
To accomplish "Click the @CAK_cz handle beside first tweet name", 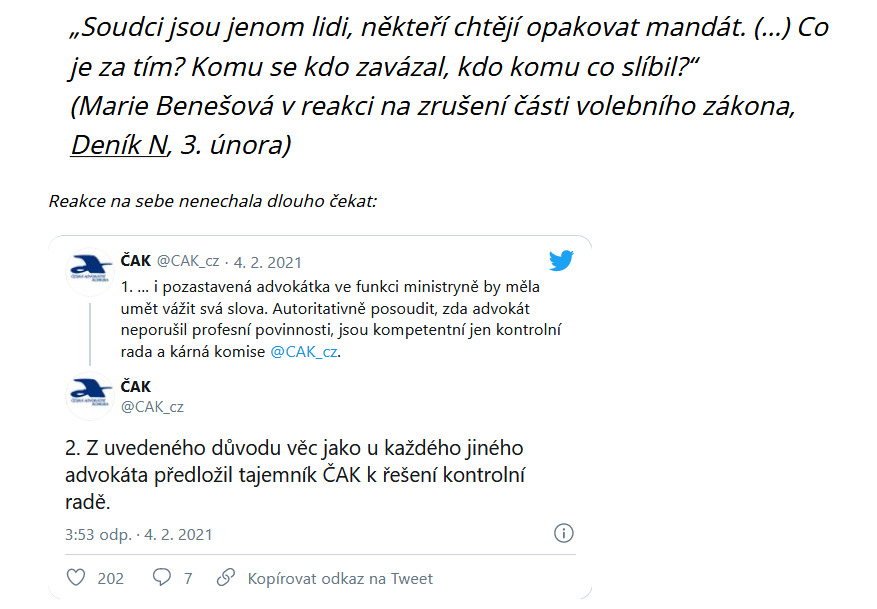I will click(x=188, y=261).
